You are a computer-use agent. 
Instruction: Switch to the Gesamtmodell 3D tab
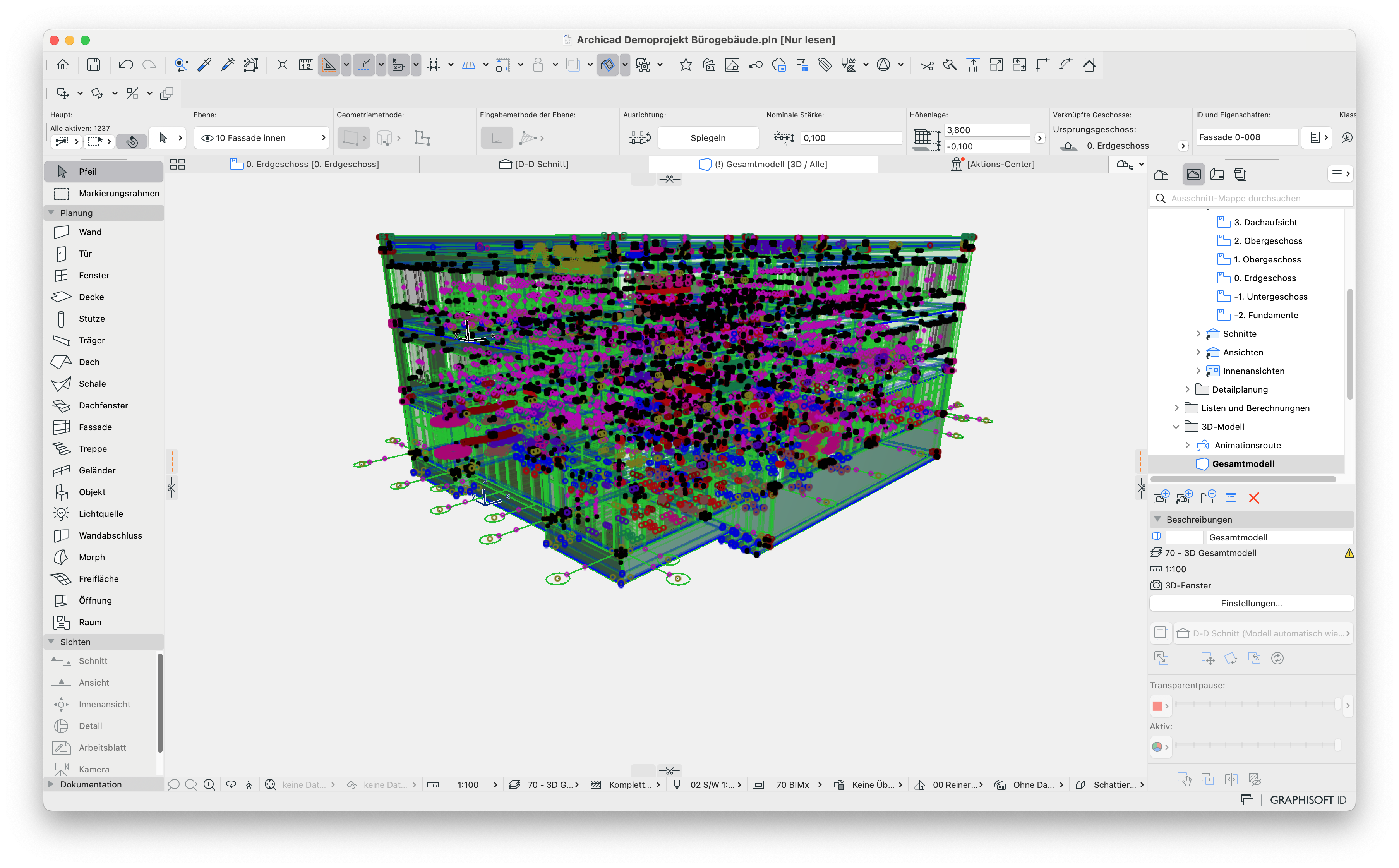tap(763, 164)
